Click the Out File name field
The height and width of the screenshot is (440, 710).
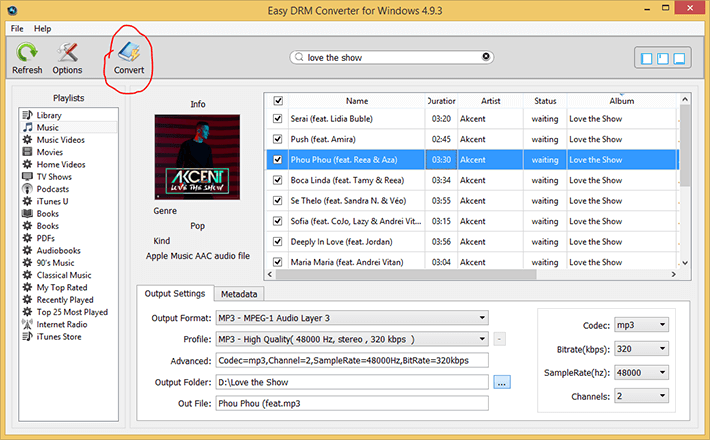pyautogui.click(x=352, y=403)
